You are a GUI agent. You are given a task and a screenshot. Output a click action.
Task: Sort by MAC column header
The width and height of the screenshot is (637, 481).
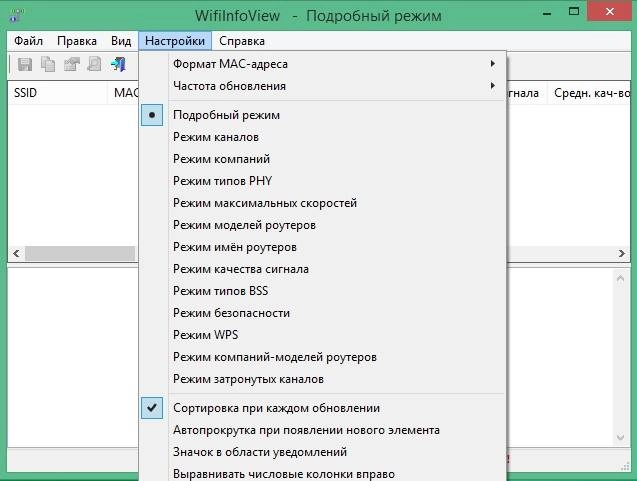click(x=123, y=93)
